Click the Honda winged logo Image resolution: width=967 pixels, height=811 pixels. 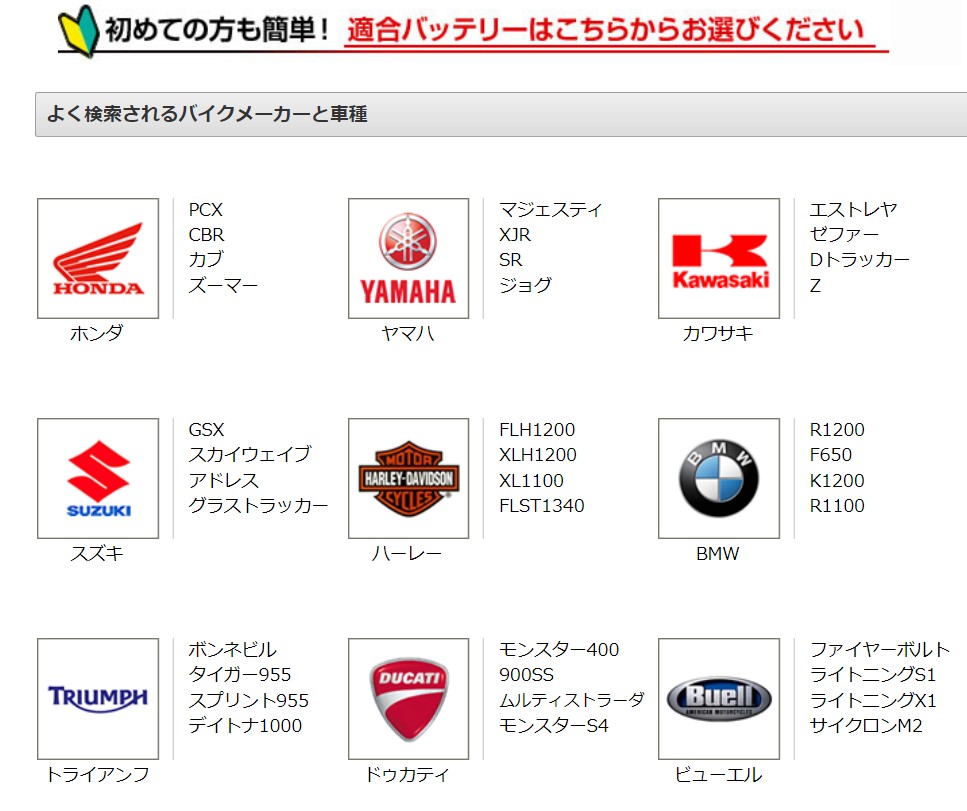(98, 258)
